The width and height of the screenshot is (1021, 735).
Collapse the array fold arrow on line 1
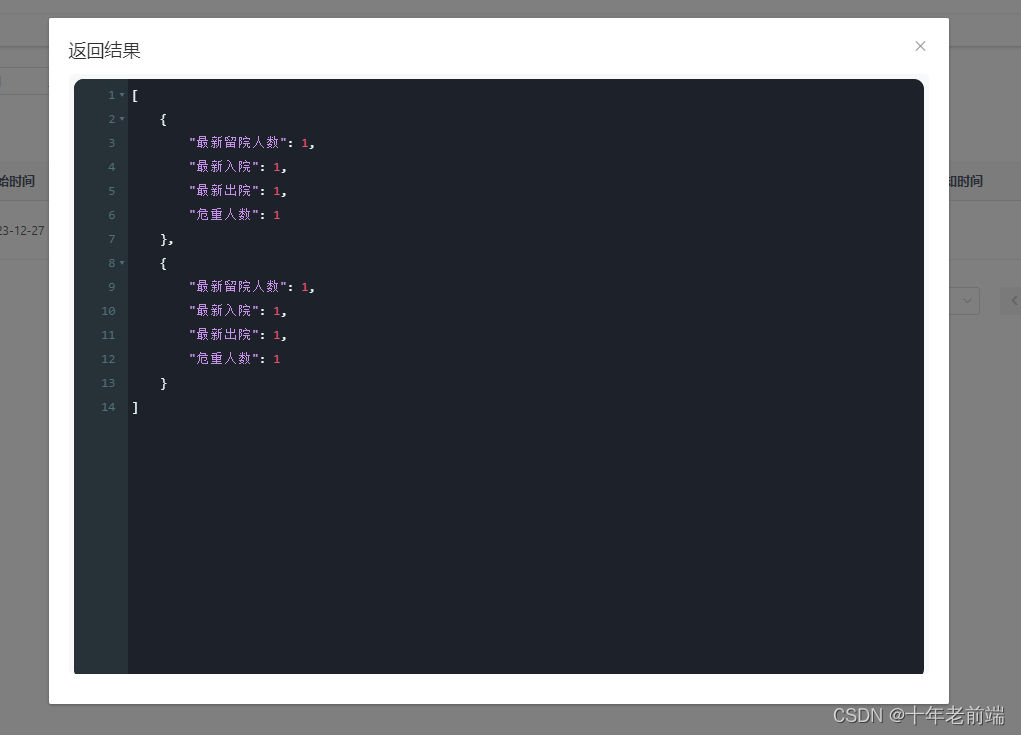pyautogui.click(x=122, y=95)
